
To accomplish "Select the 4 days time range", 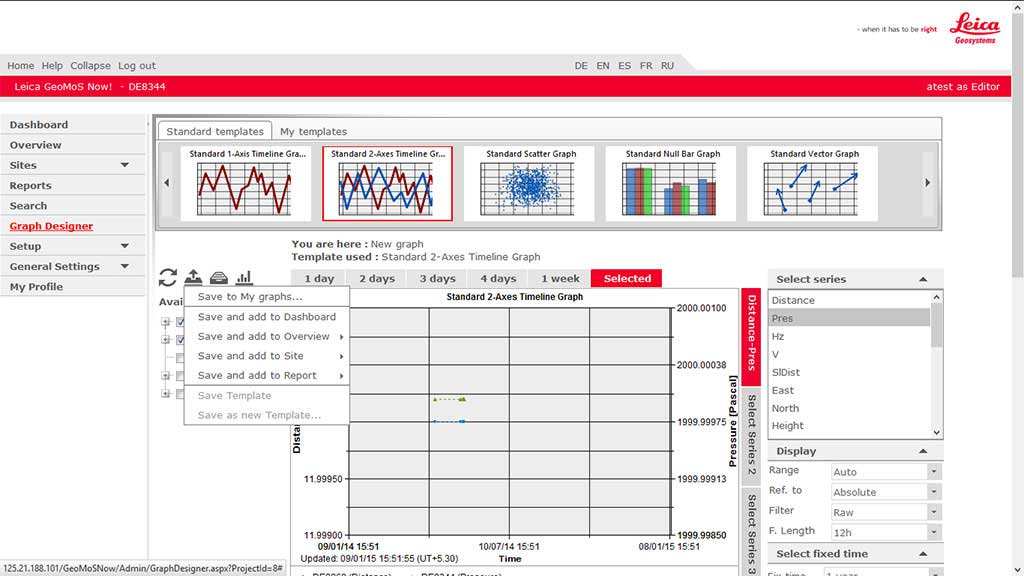I will click(x=498, y=278).
